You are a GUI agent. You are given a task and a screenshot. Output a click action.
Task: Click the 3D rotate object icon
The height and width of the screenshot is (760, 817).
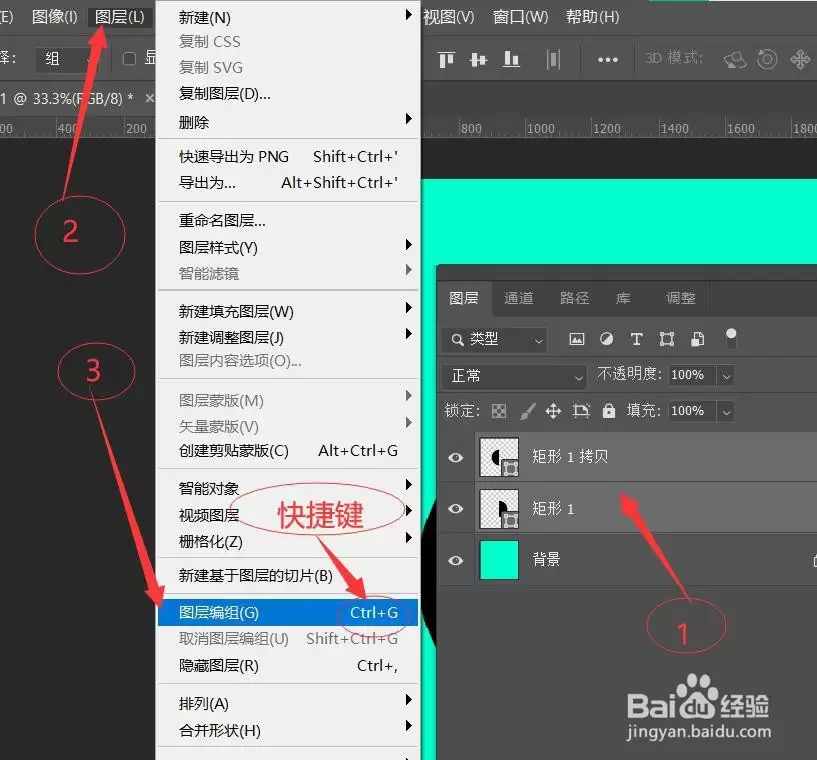(x=735, y=59)
